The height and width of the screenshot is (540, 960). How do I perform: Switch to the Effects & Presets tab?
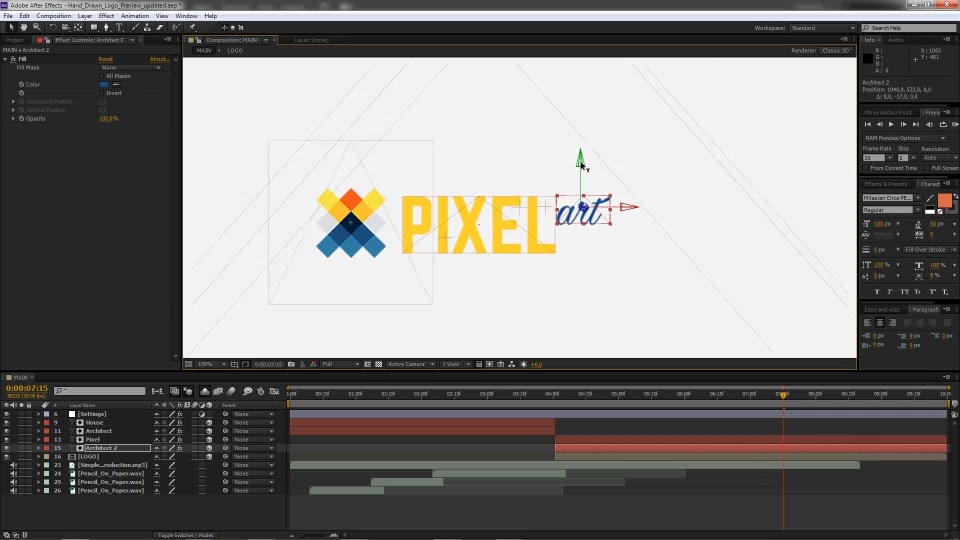pos(885,184)
